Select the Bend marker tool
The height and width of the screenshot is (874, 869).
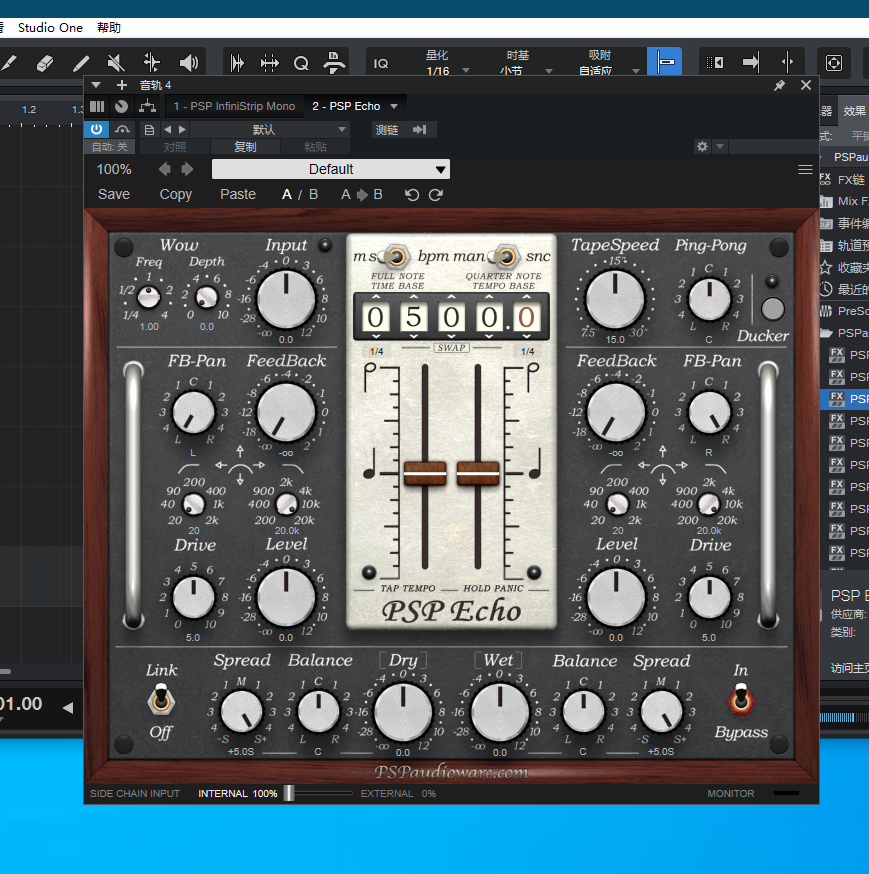pos(152,63)
